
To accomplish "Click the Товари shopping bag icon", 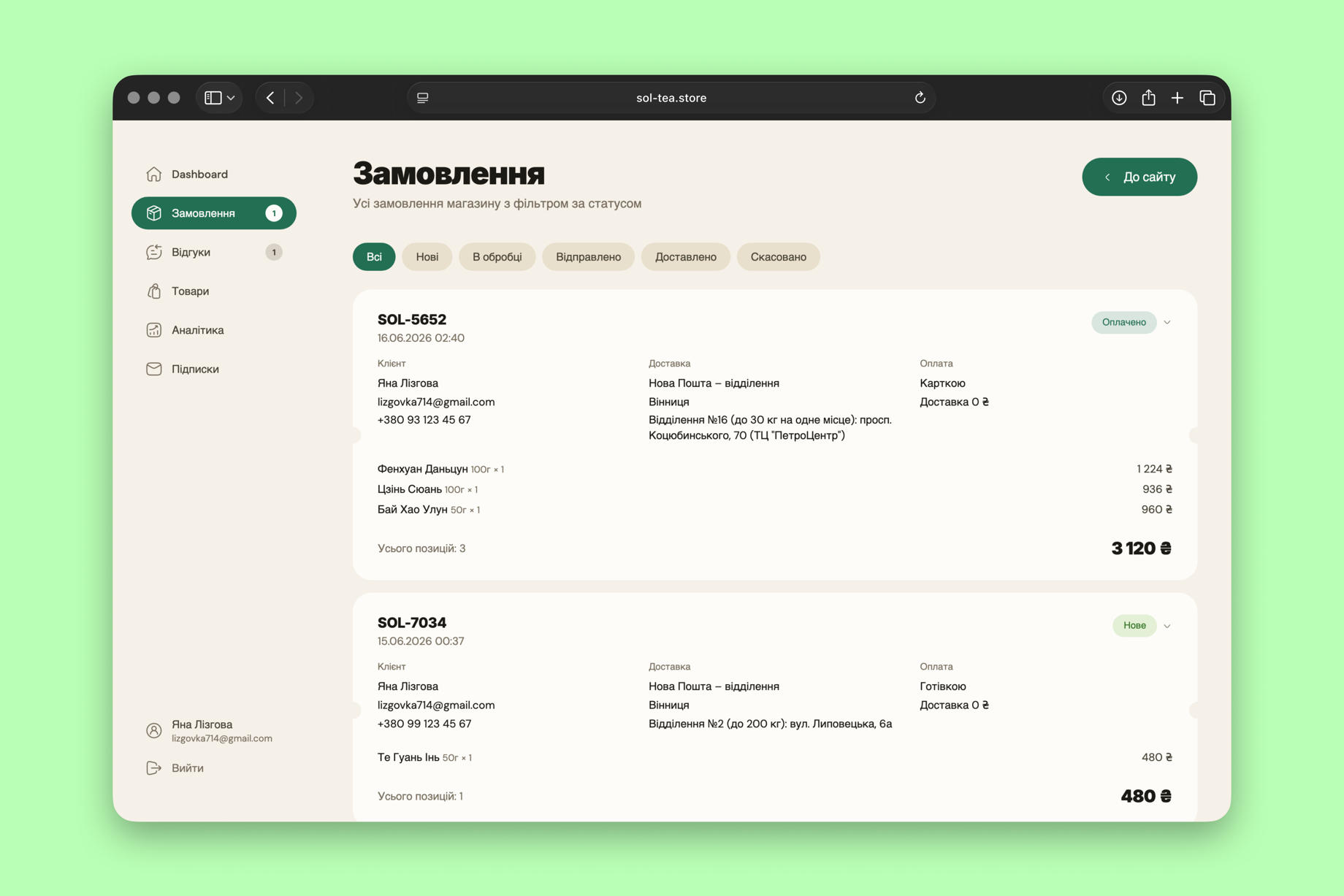I will point(153,291).
